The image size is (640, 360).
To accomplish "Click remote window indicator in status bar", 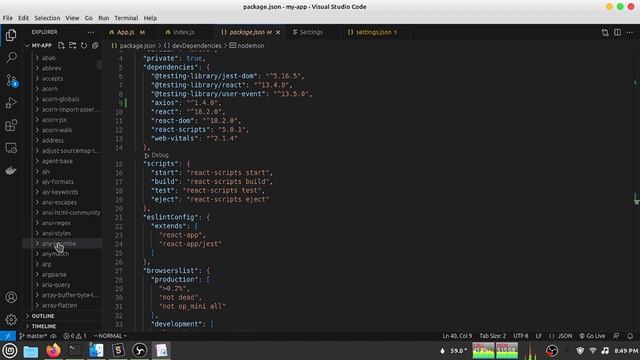I will click(x=8, y=336).
